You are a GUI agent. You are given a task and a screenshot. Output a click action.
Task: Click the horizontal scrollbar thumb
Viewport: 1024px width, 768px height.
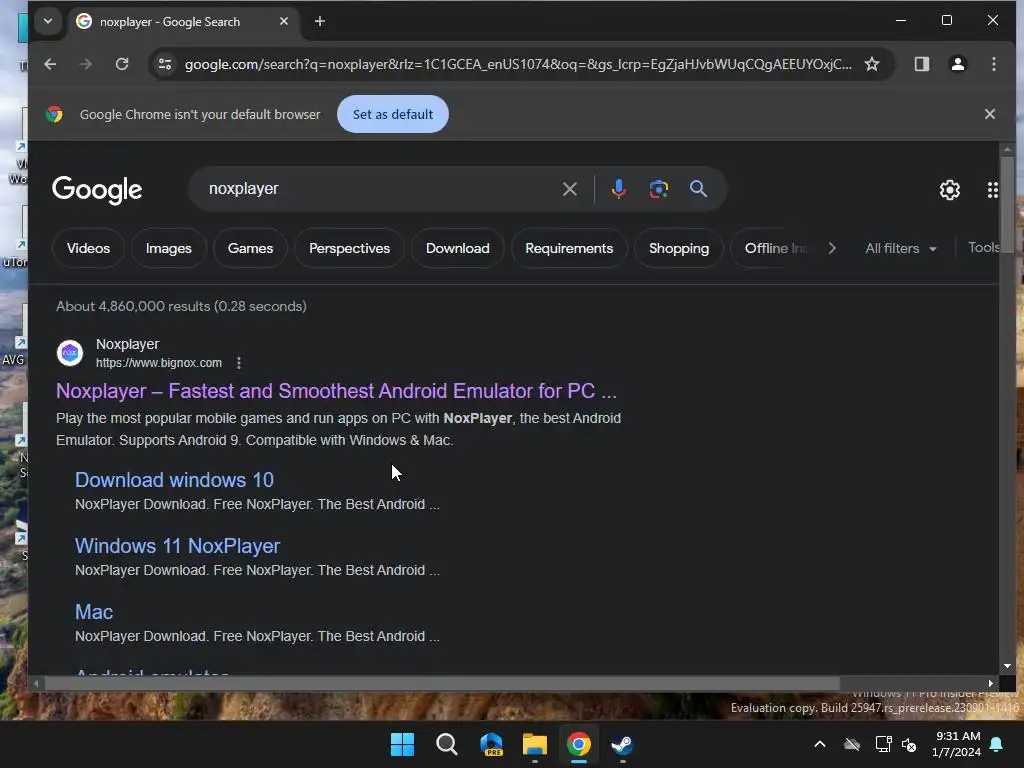point(442,683)
